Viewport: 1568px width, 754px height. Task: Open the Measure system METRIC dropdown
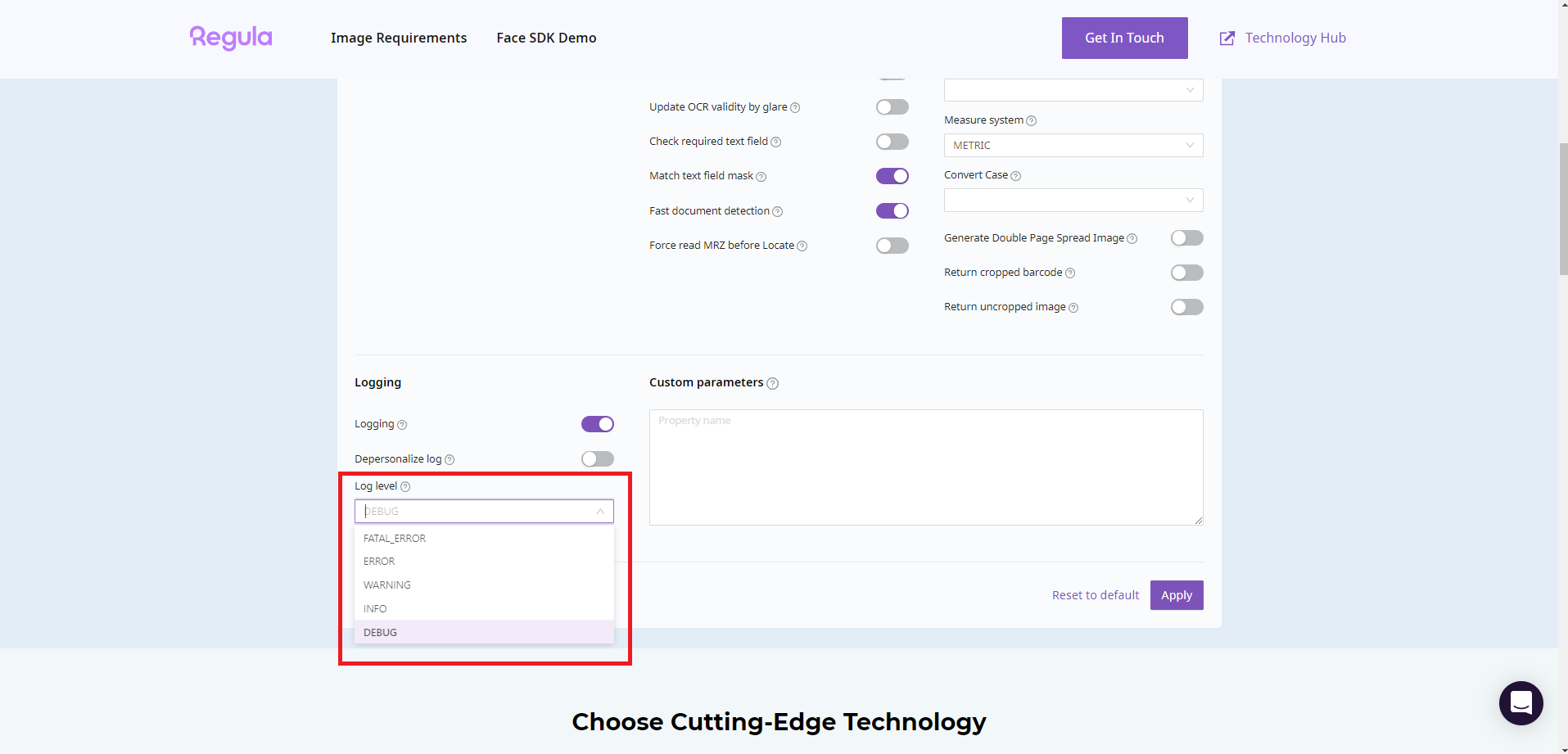[x=1073, y=146]
